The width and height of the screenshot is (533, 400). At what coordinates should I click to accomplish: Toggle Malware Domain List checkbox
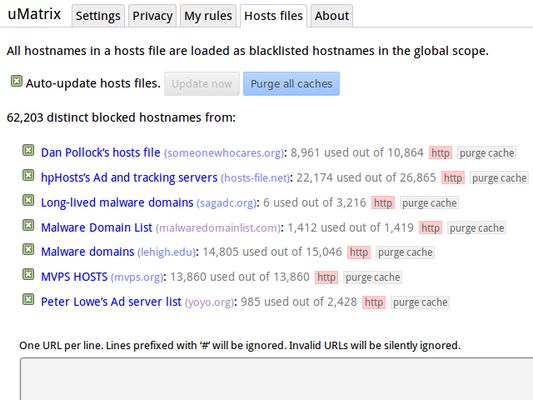(x=28, y=225)
